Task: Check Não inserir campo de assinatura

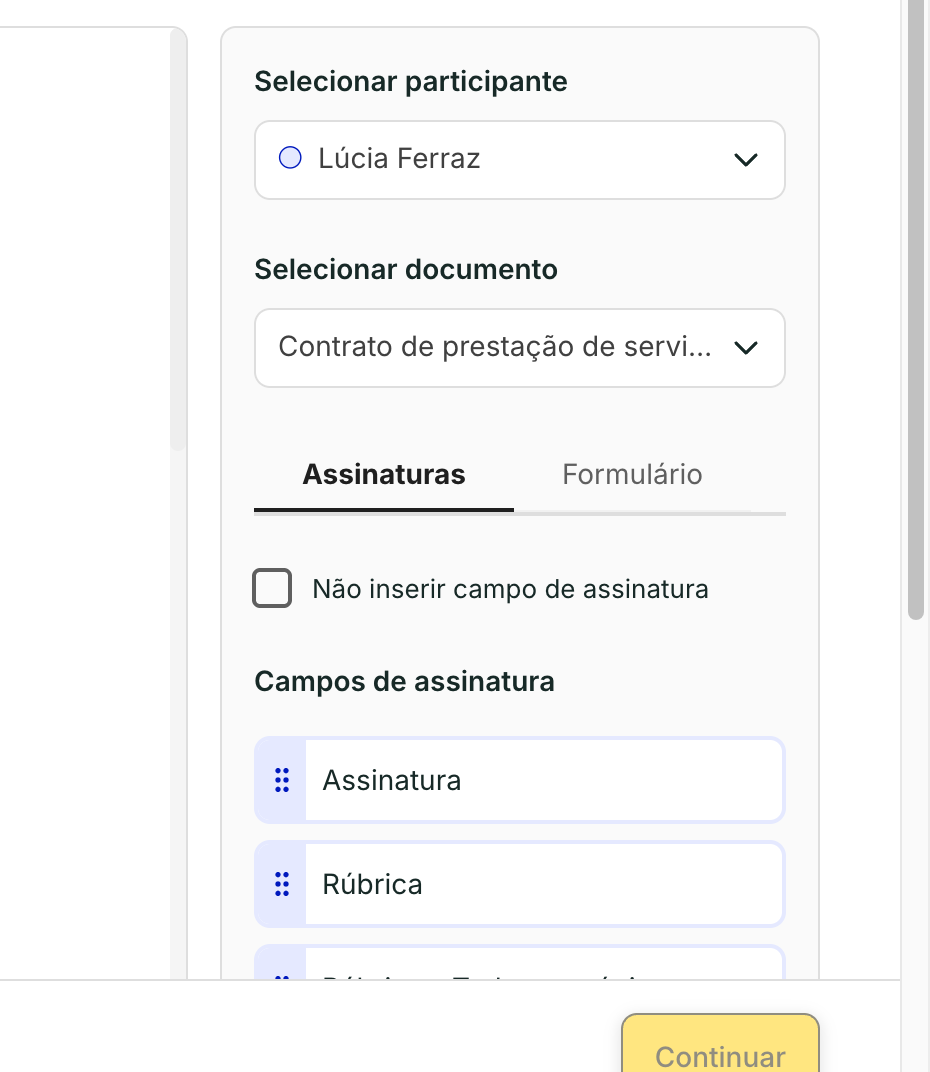Action: 272,588
